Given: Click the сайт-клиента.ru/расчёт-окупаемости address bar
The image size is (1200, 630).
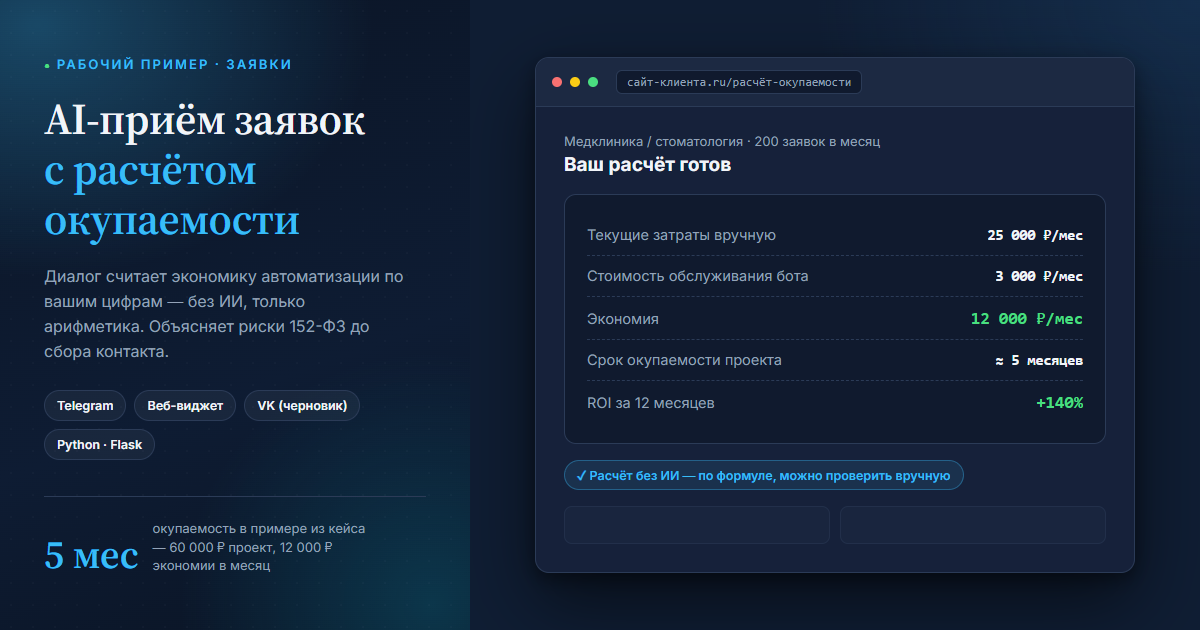Looking at the screenshot, I should (739, 82).
